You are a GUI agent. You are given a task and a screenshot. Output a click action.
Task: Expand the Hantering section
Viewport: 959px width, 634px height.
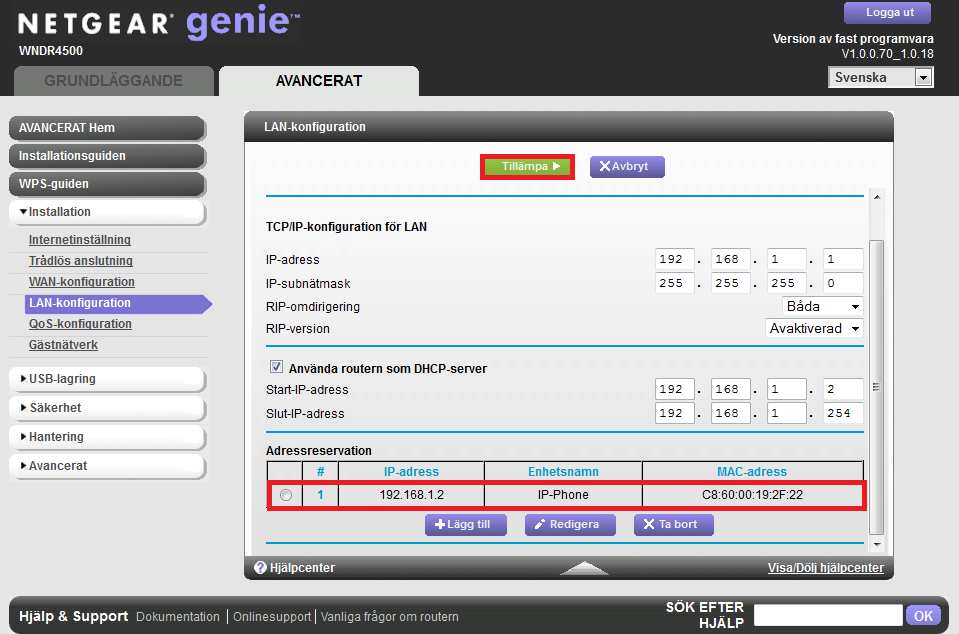[x=107, y=437]
